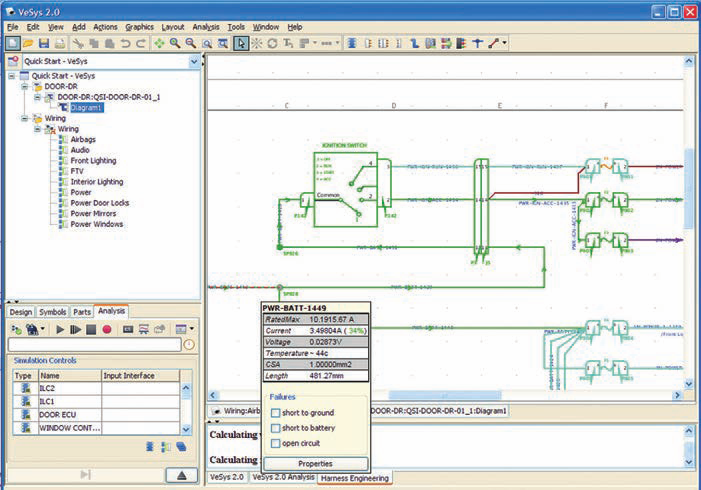Image resolution: width=701 pixels, height=490 pixels.
Task: Click the waveform graph icon in Analysis toolbar
Action: 144,329
